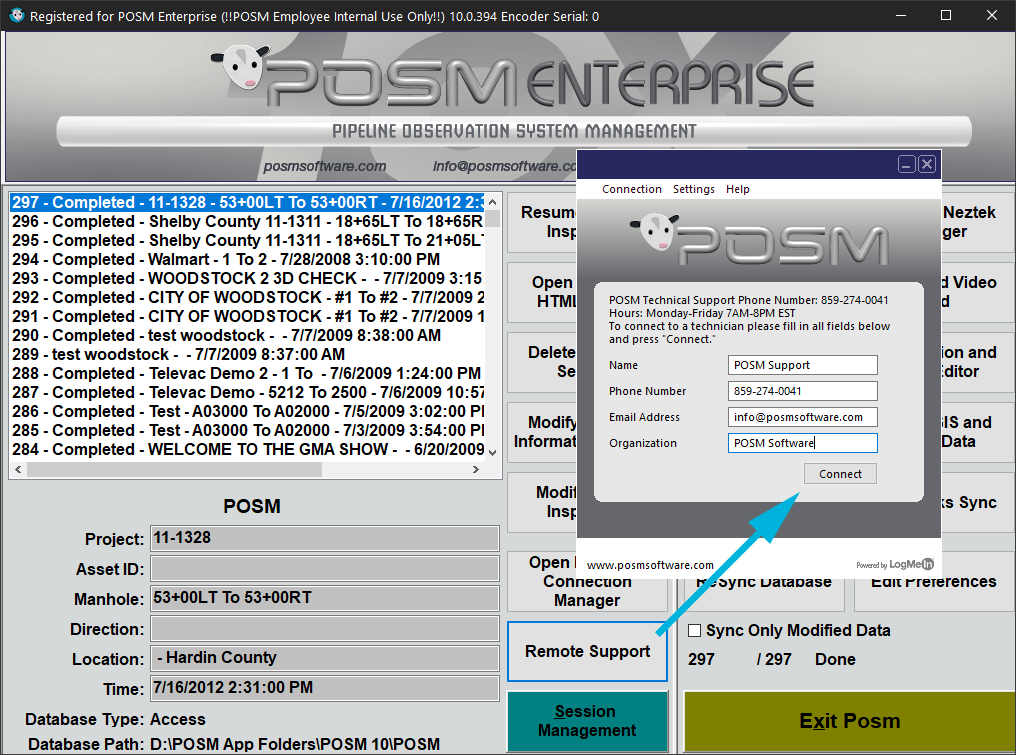Click session list scroll down arrow
Image resolution: width=1016 pixels, height=755 pixels.
[492, 452]
